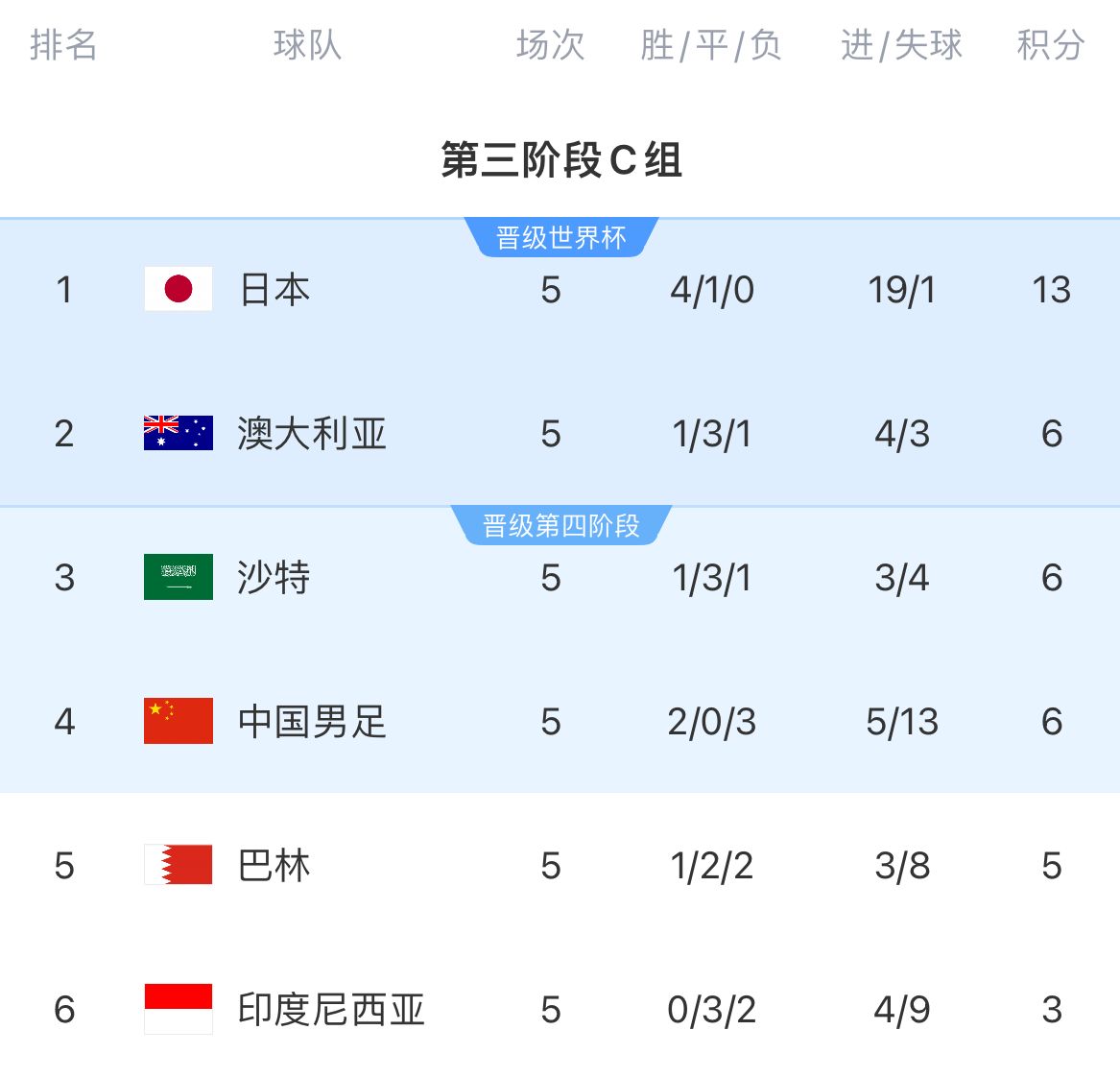This screenshot has width=1120, height=1078.
Task: Open the 印度尼西亚 team name
Action: pos(331,1010)
